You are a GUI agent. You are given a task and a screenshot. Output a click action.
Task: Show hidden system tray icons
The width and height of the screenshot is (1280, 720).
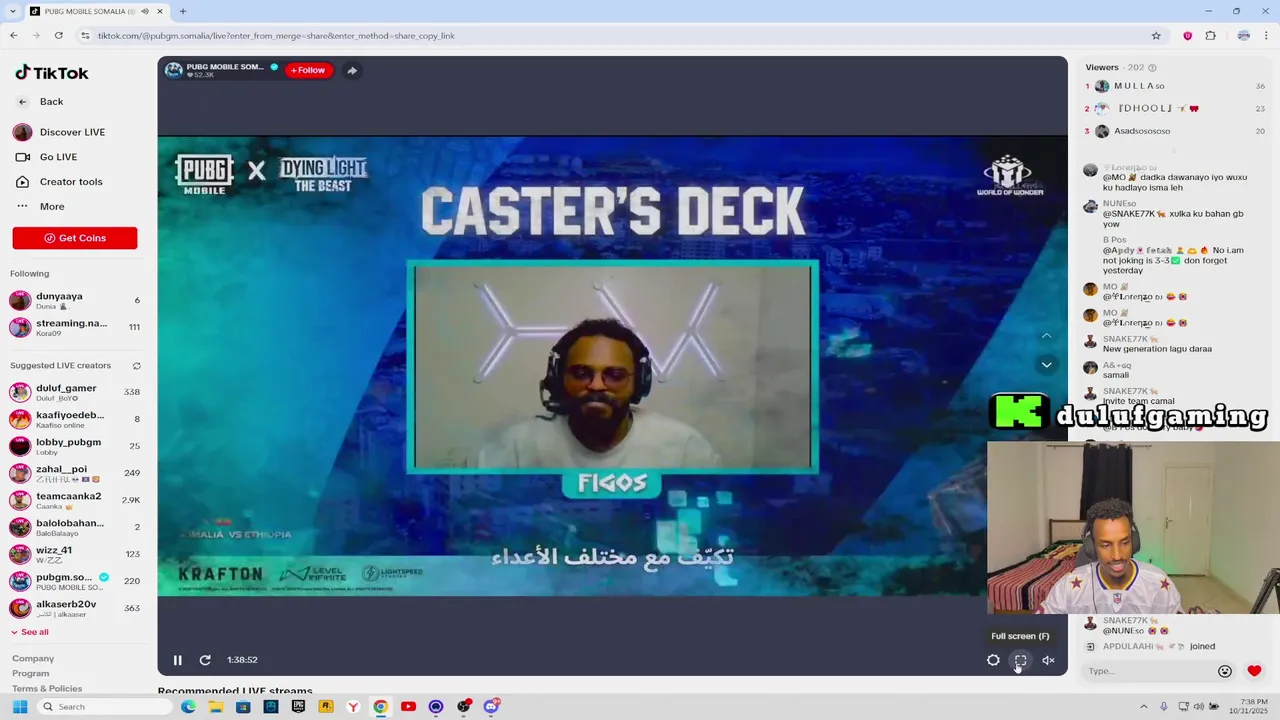(1144, 707)
